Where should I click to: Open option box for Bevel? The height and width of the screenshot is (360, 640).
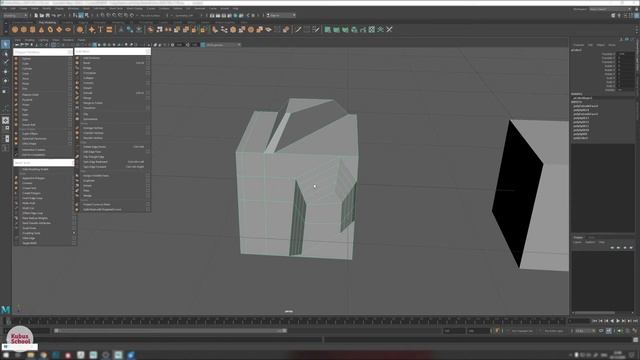point(148,63)
